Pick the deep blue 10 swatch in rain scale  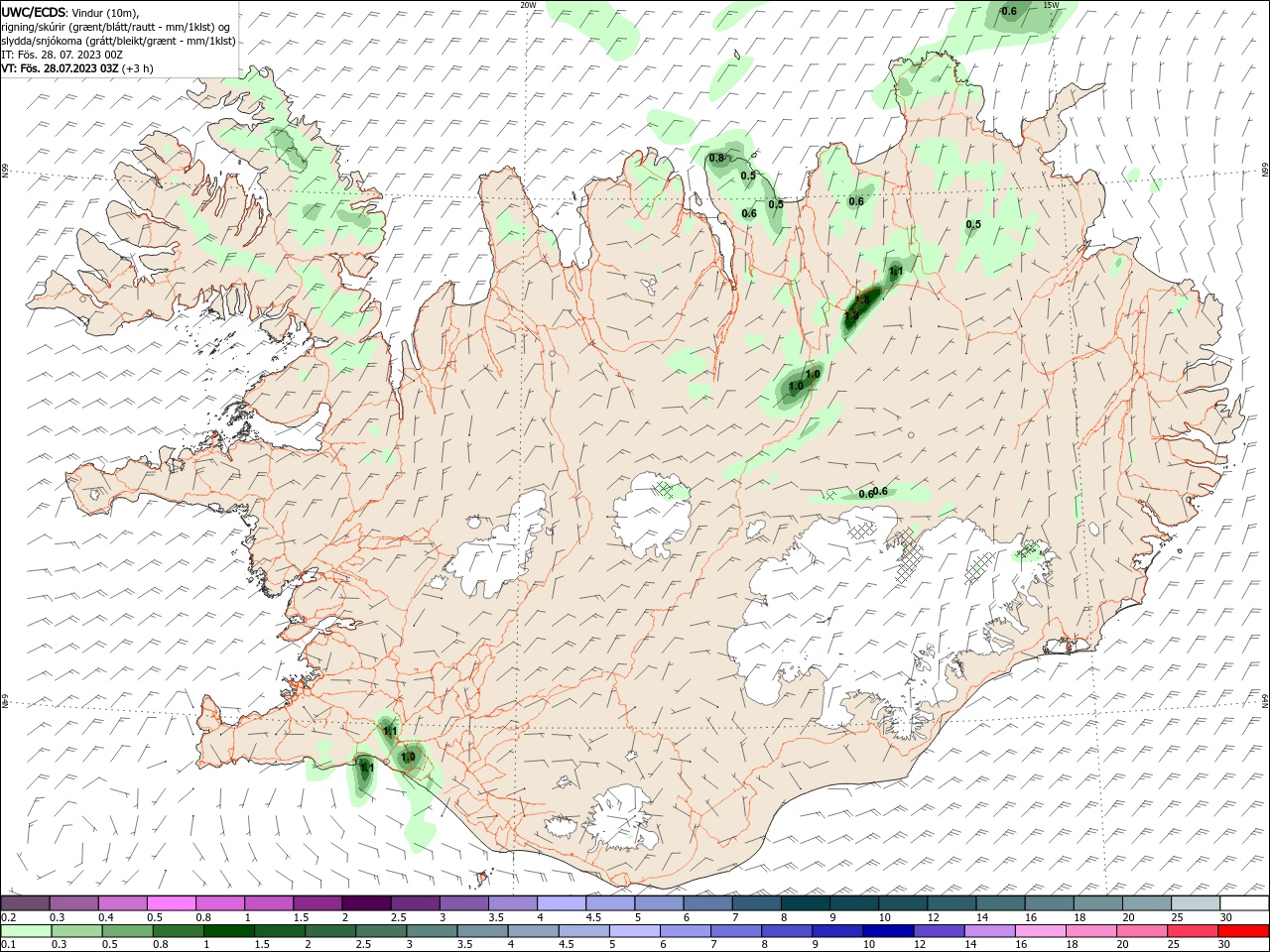888,931
